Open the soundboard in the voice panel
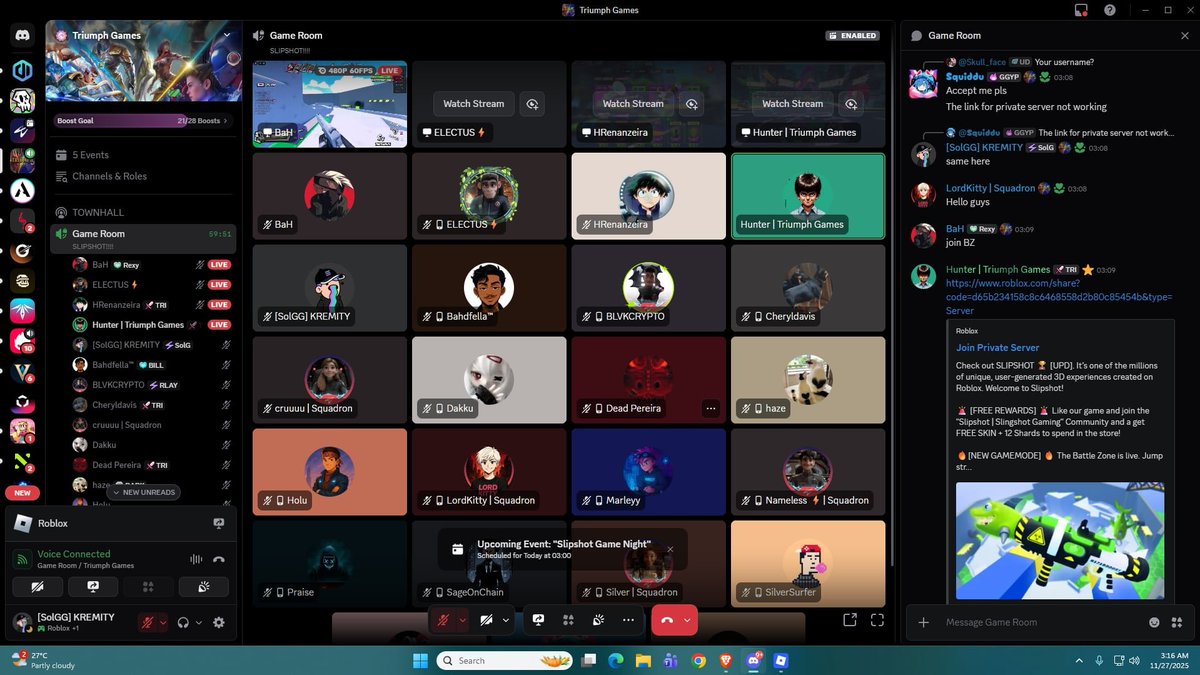The width and height of the screenshot is (1200, 675). coord(203,587)
